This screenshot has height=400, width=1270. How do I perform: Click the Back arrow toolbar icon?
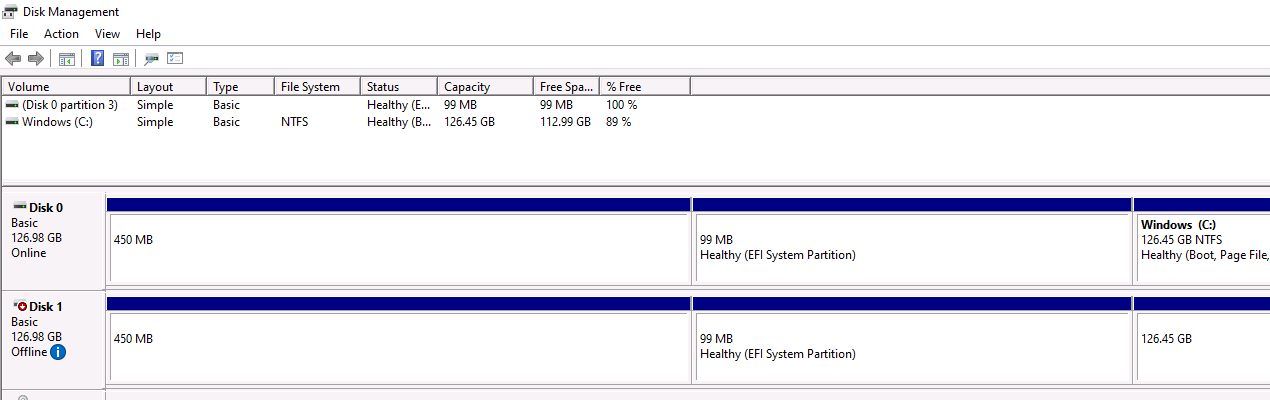[13, 59]
